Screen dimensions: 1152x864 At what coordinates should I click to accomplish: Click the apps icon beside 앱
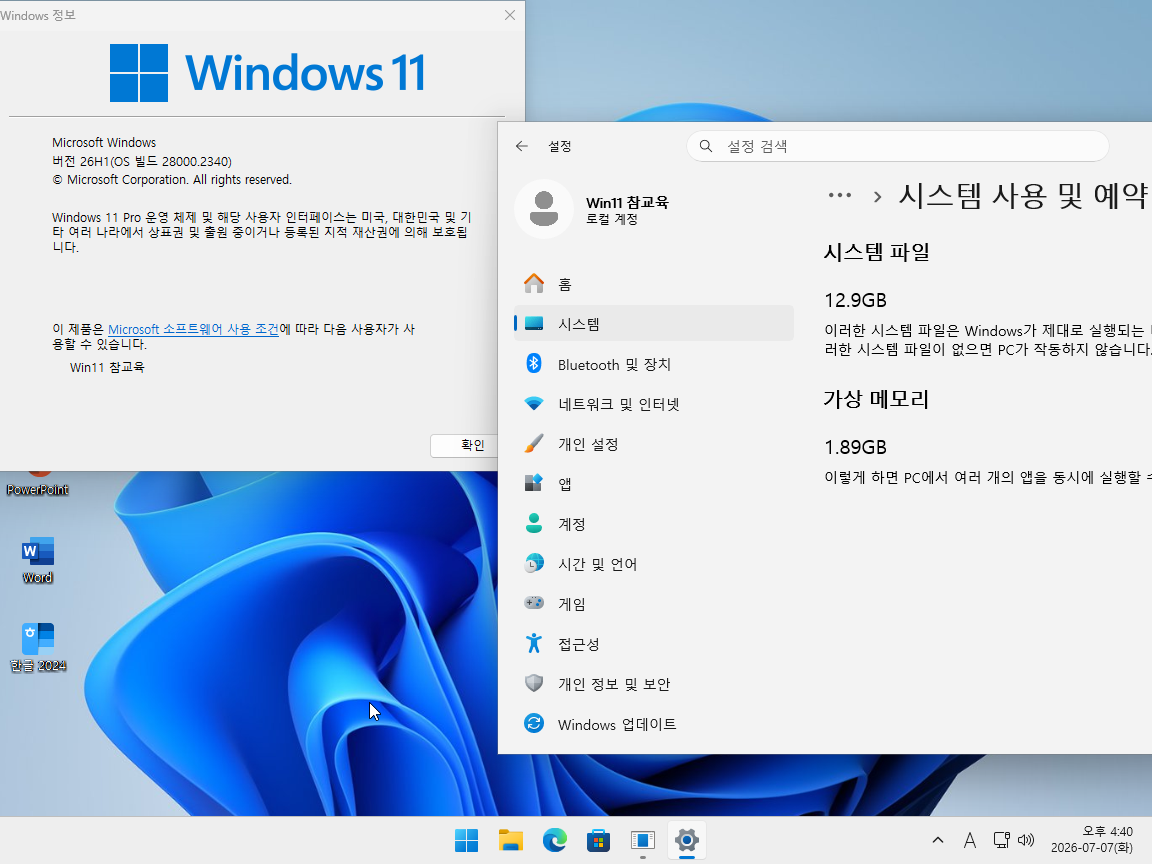534,483
